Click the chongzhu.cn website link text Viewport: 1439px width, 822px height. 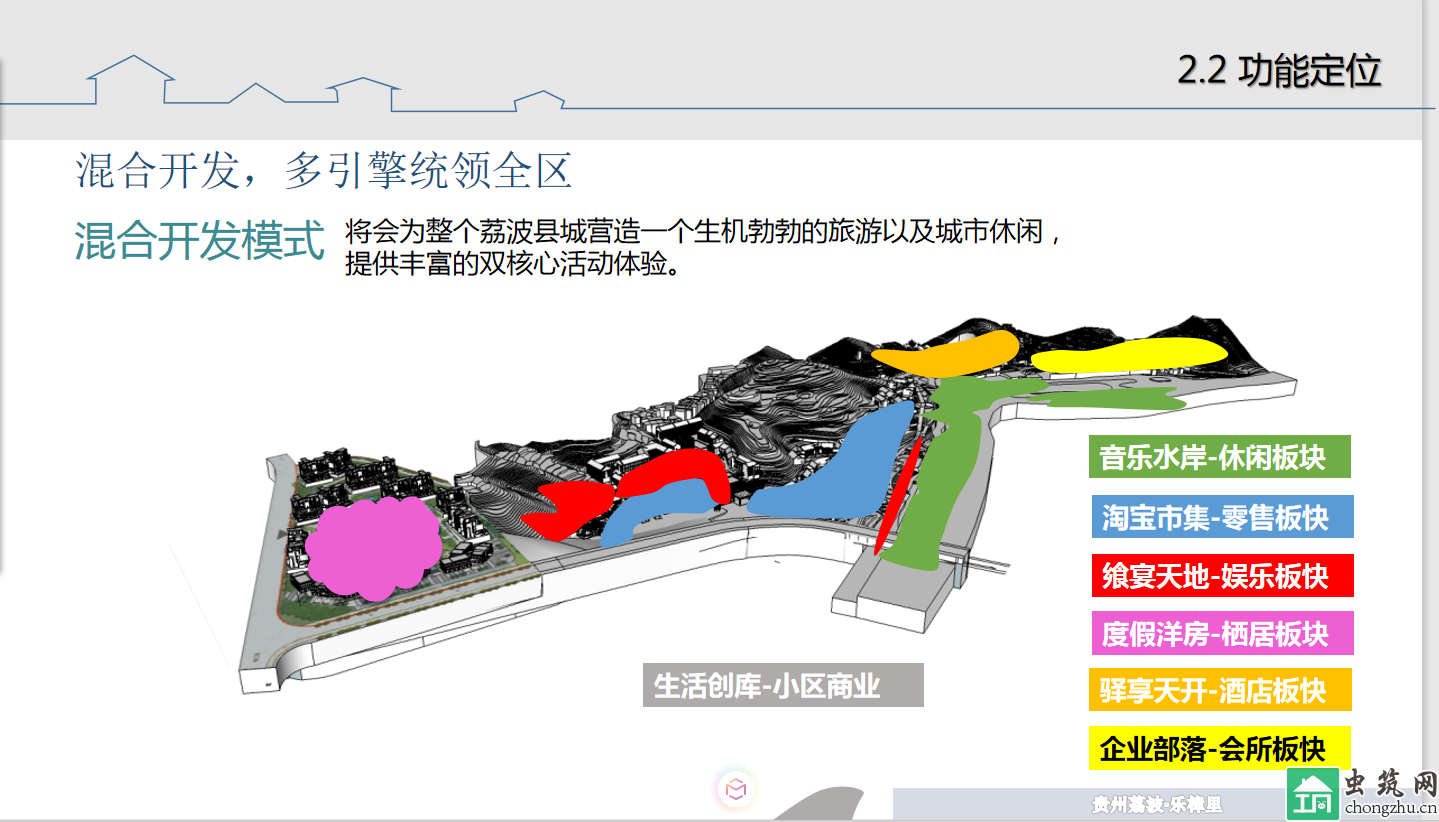pyautogui.click(x=1392, y=808)
